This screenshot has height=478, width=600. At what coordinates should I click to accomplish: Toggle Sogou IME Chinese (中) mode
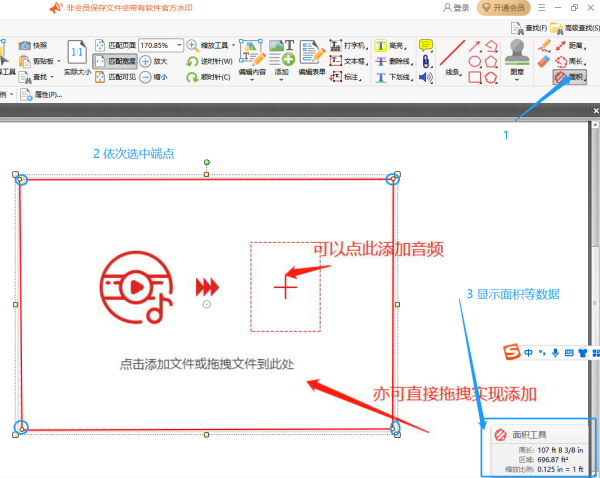(528, 352)
